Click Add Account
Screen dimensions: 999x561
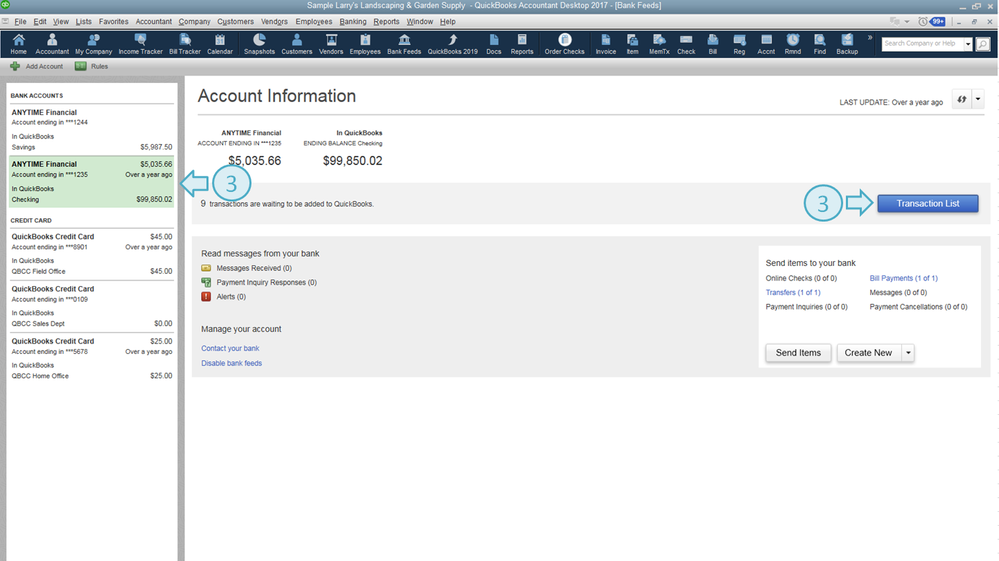(37, 66)
